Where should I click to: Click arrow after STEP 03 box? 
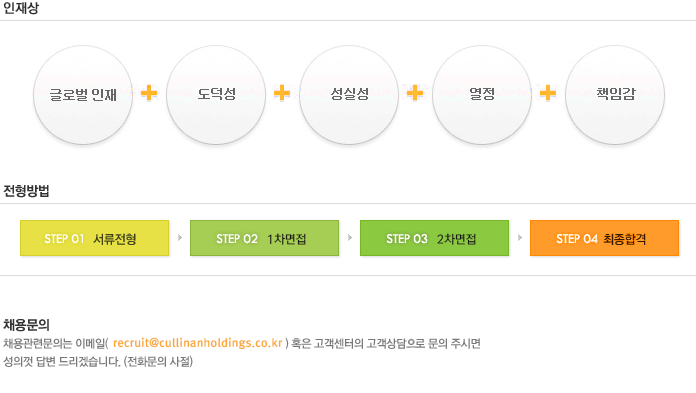pos(520,238)
